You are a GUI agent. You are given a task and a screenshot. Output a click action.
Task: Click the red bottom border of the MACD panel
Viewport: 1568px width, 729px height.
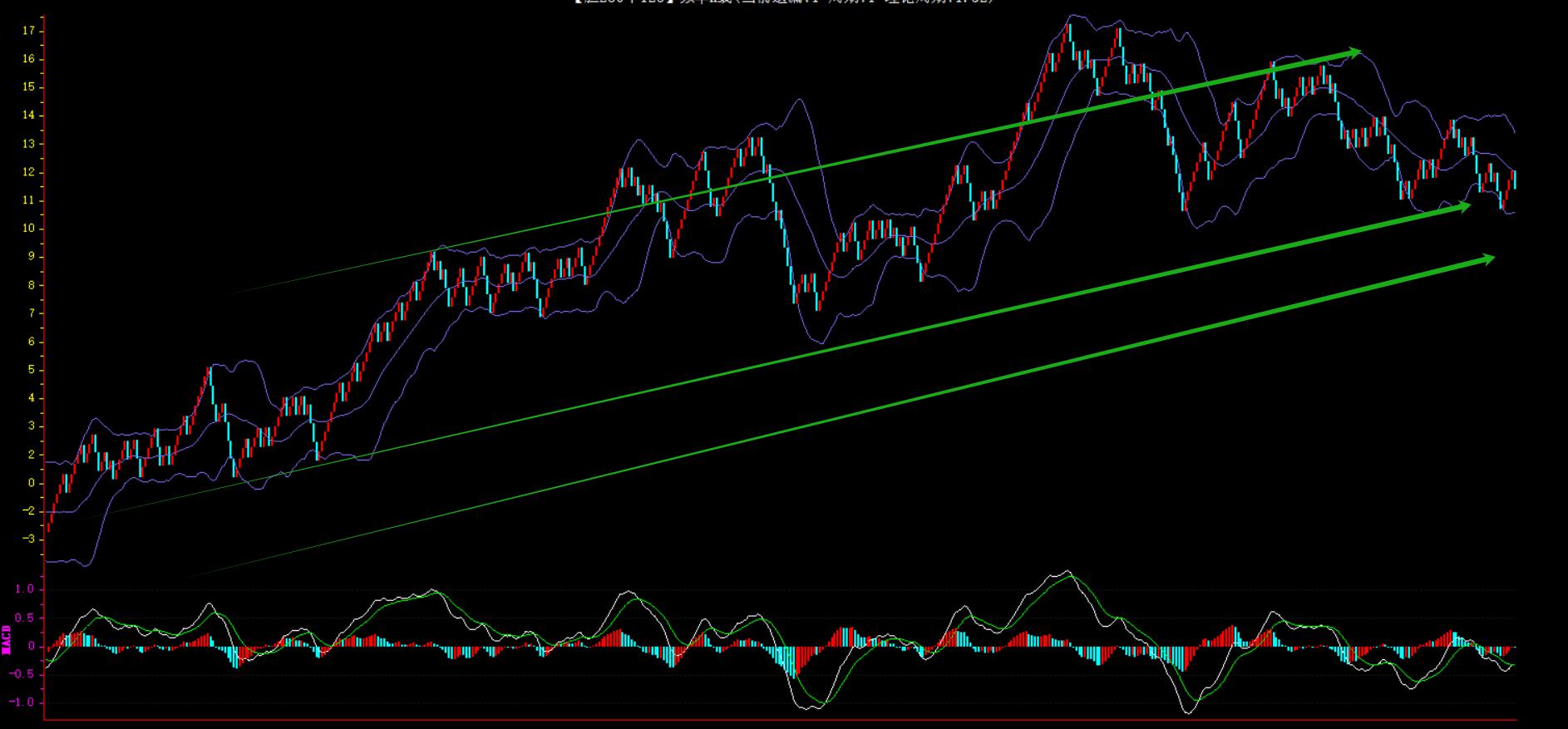[x=782, y=719]
